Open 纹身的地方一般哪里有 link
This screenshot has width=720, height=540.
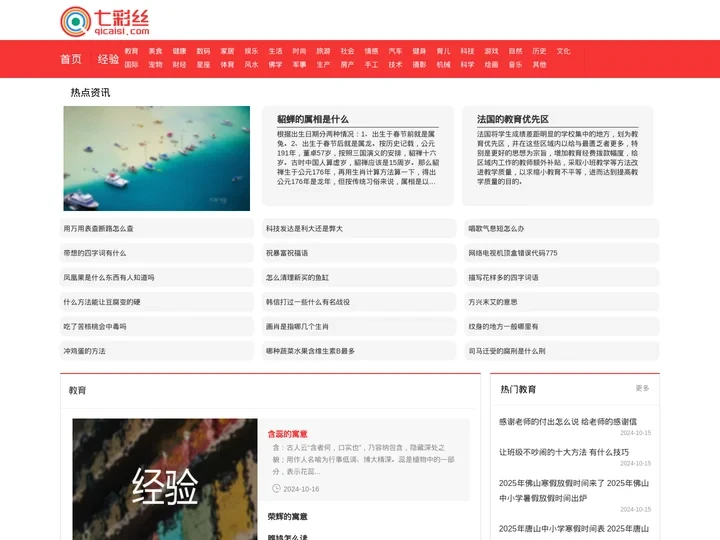pos(503,326)
